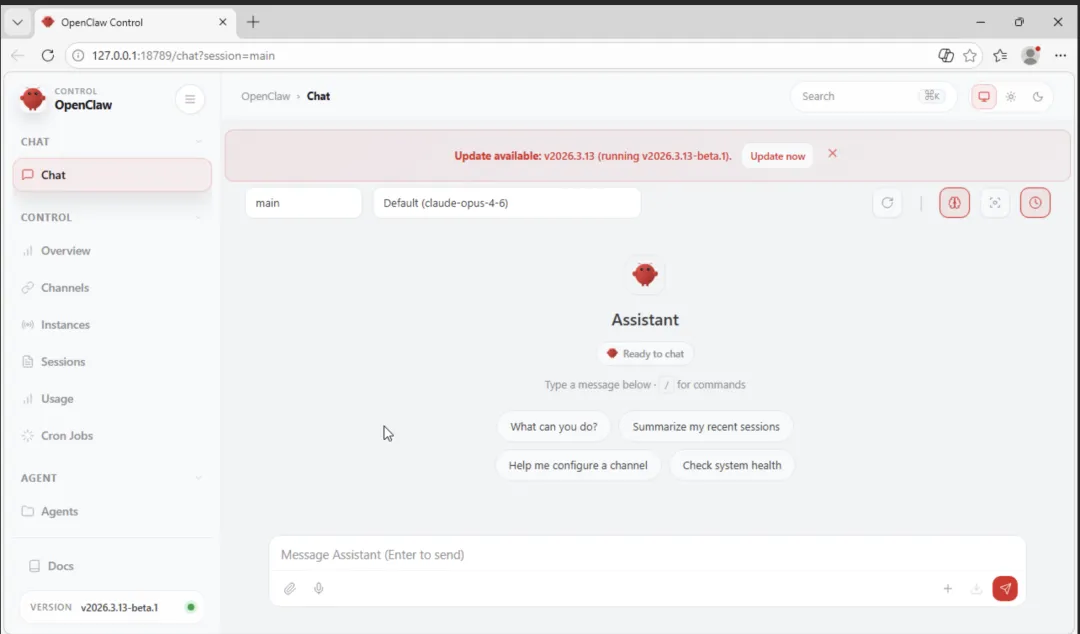
Task: Open the Docs link in sidebar
Action: pyautogui.click(x=112, y=566)
